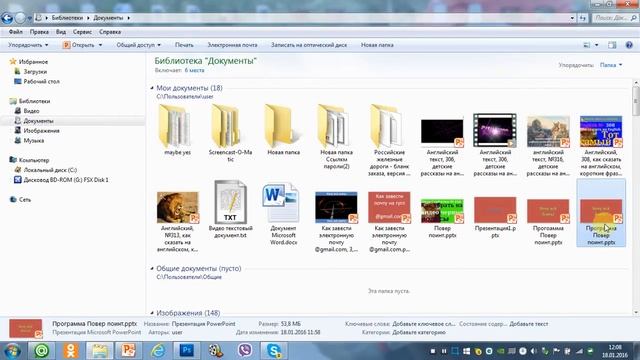Click the Открыть toolbar button
Viewport: 640px width, 360px height.
point(79,45)
